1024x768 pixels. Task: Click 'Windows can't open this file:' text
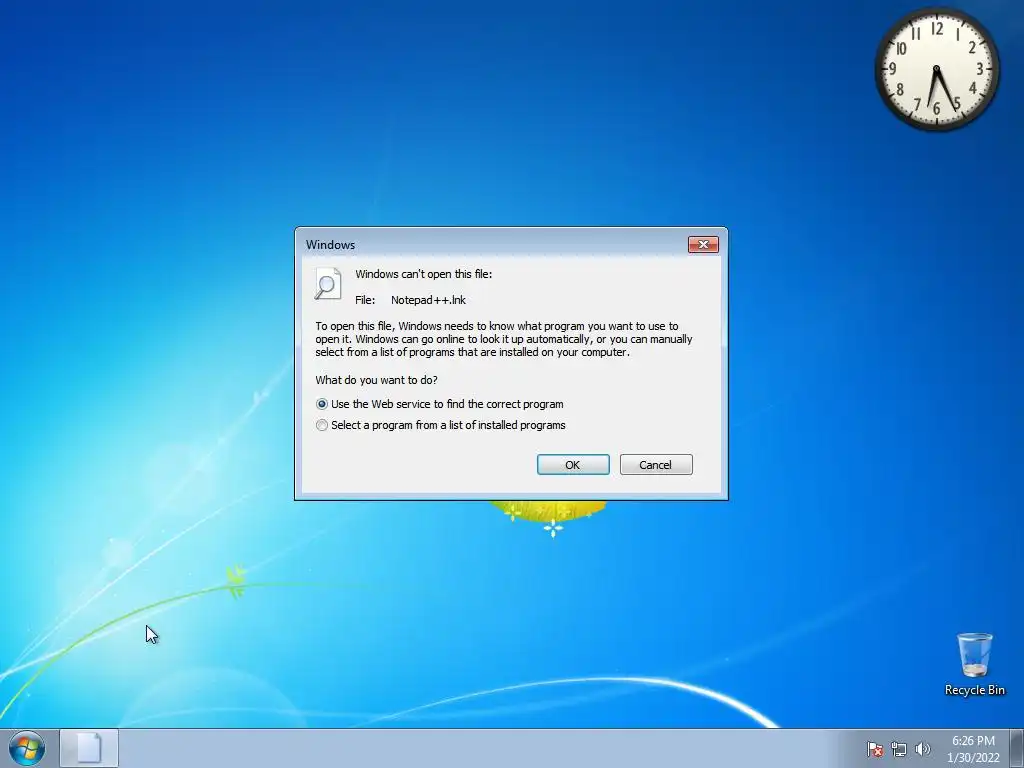tap(424, 274)
